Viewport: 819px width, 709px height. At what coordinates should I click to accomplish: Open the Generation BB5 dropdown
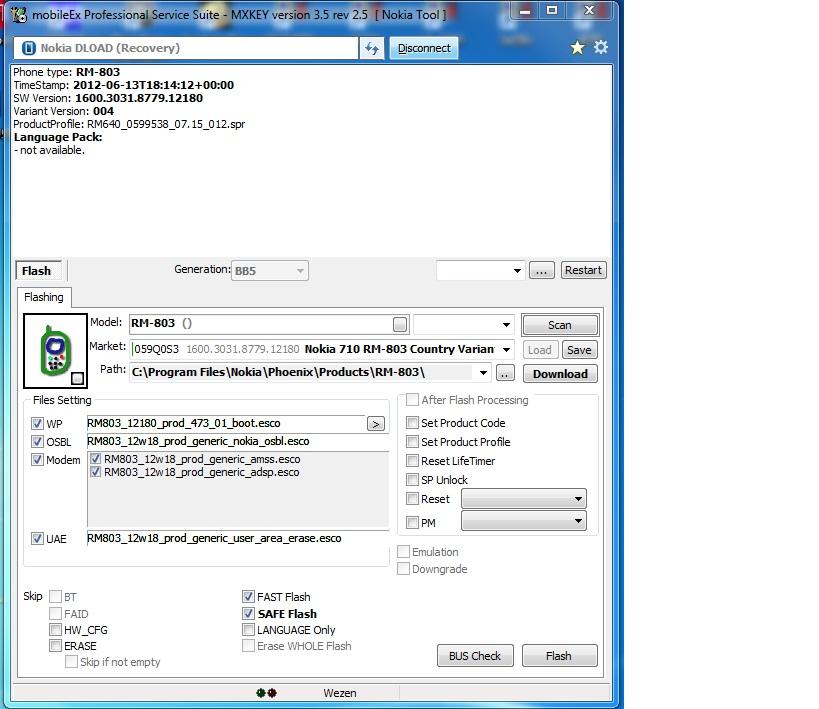coord(270,271)
